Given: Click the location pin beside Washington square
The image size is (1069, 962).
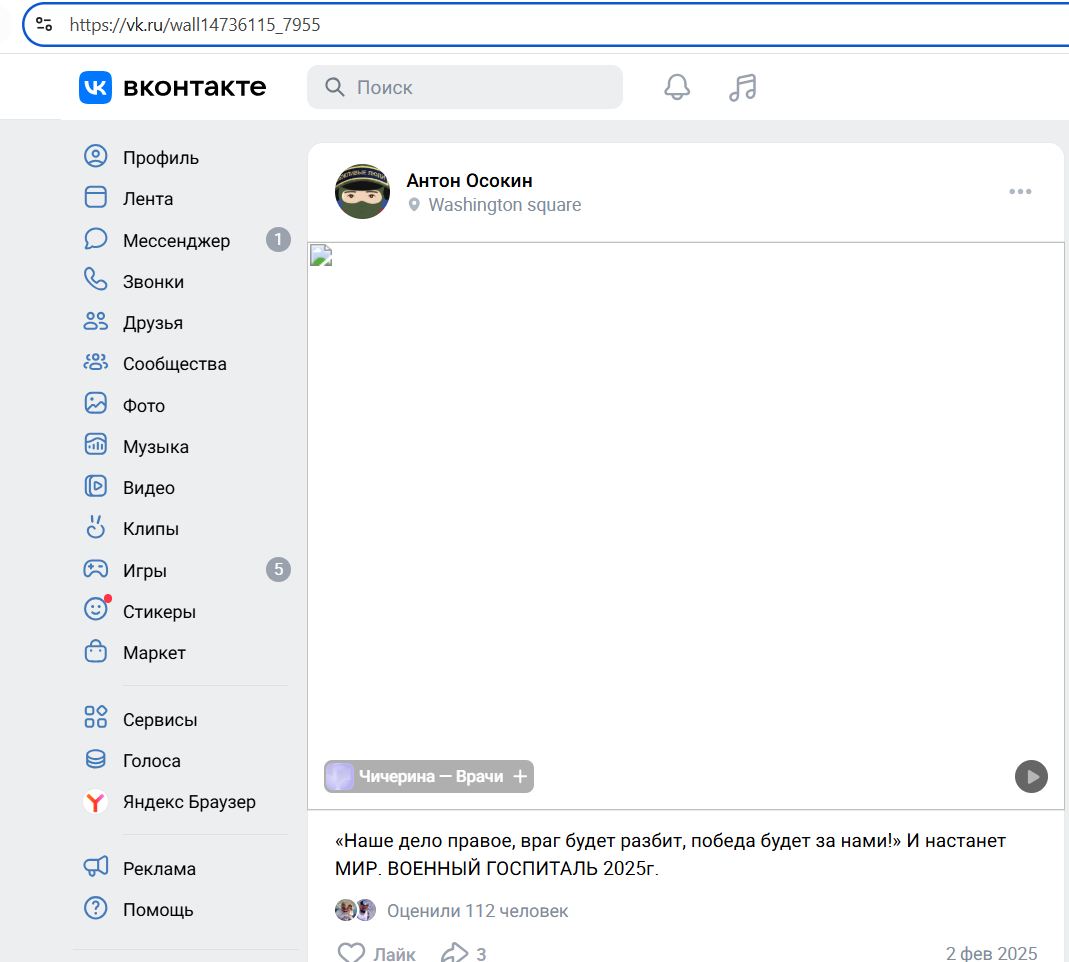Looking at the screenshot, I should click(414, 205).
